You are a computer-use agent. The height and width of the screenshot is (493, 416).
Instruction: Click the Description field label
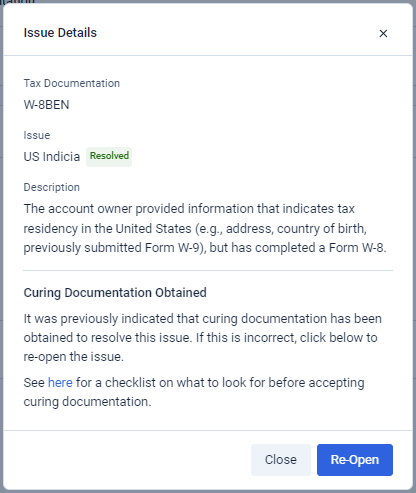52,187
